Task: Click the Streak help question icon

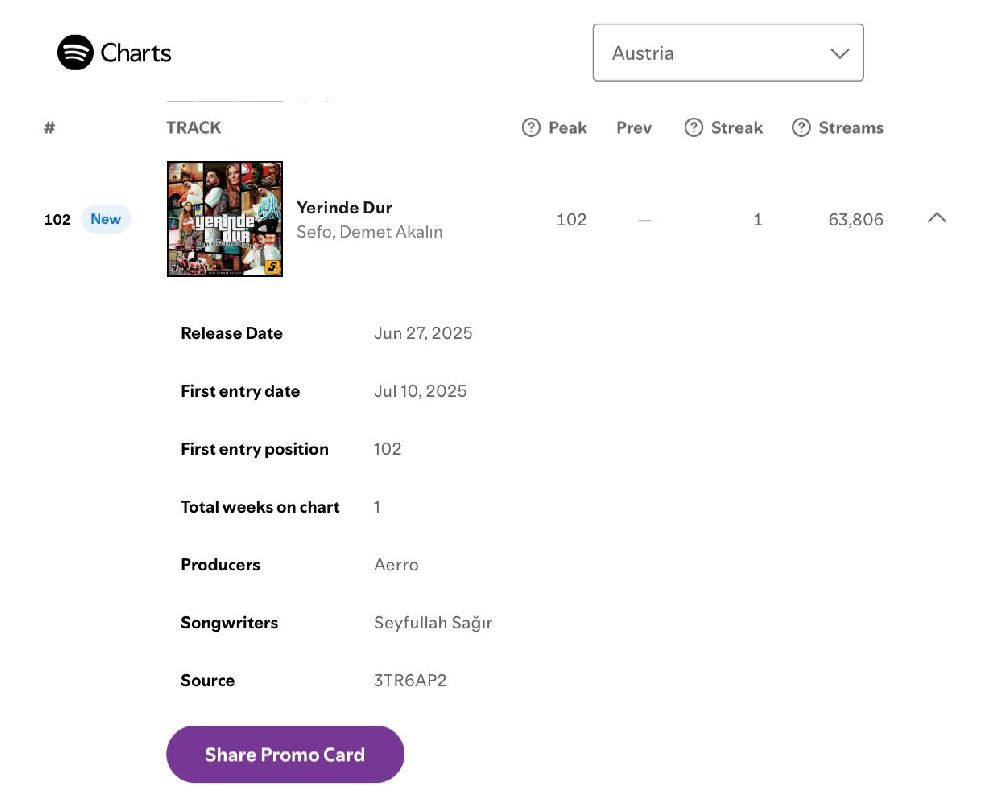Action: [x=694, y=128]
